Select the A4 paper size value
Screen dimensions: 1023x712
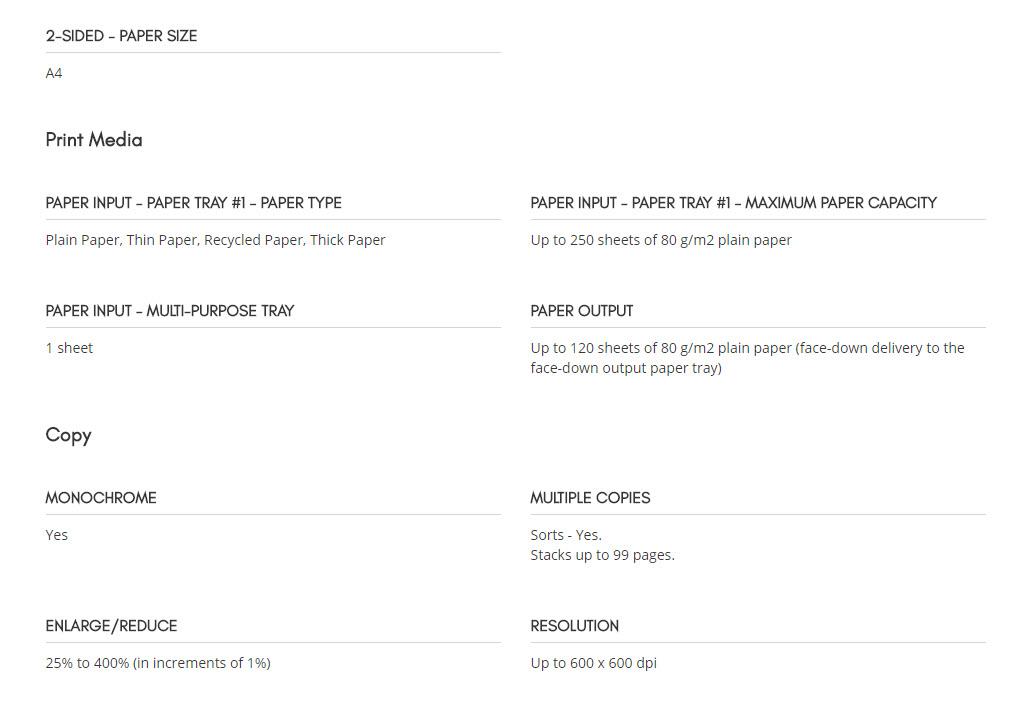54,73
